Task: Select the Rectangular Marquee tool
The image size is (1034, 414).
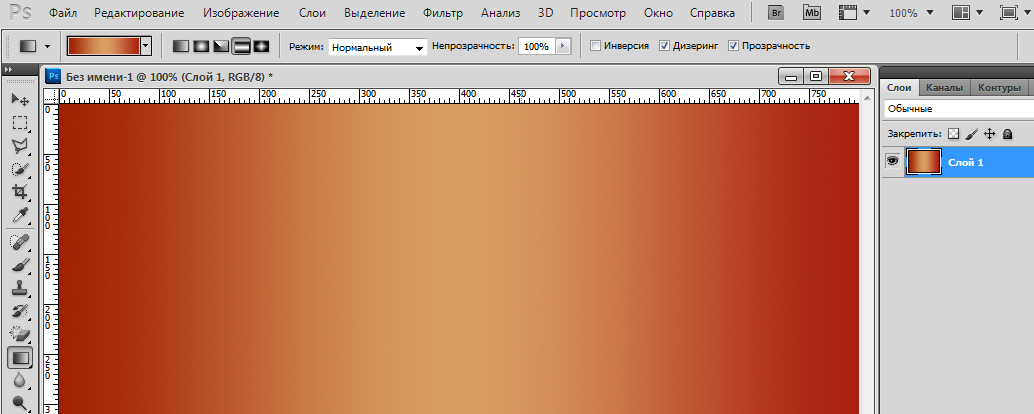Action: [x=20, y=123]
